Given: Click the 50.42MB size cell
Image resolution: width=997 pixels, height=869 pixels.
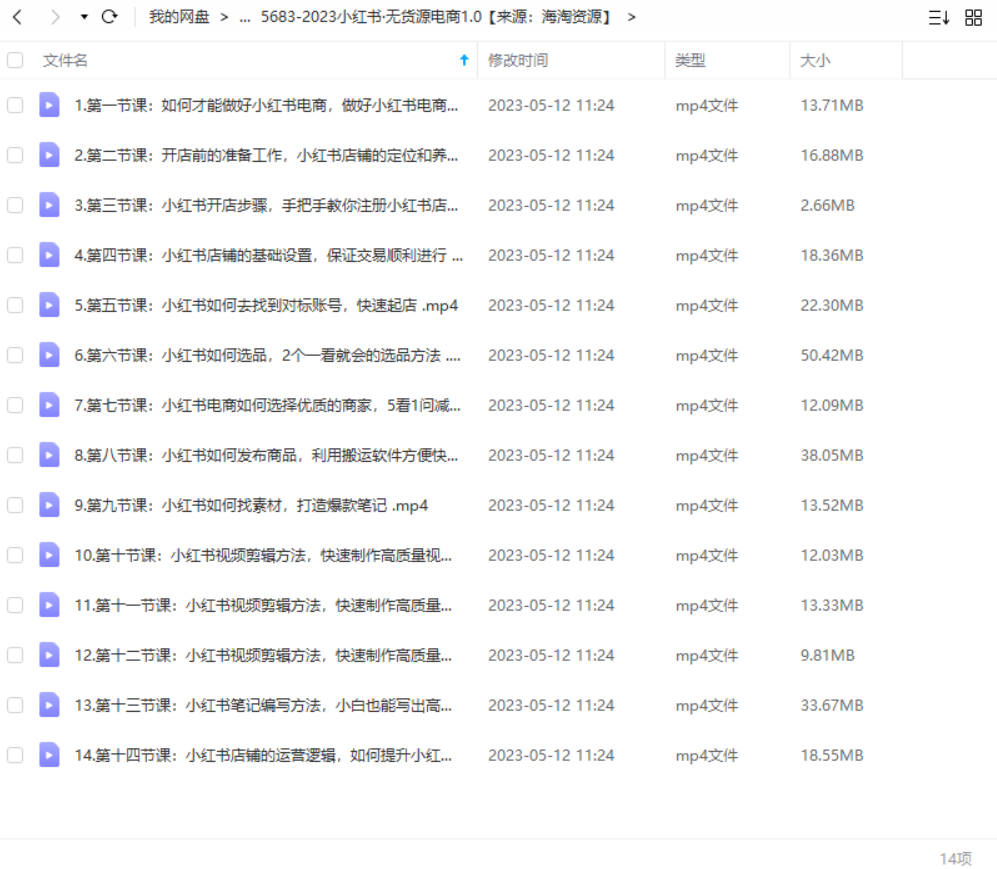Looking at the screenshot, I should 832,355.
